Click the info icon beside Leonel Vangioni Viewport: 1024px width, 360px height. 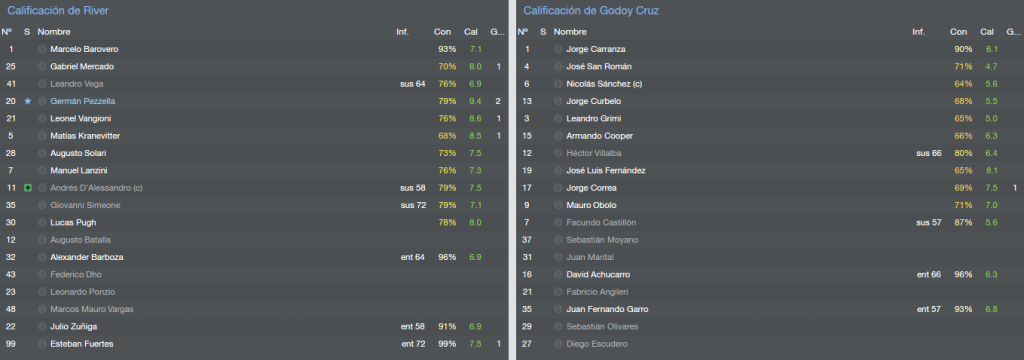pyautogui.click(x=42, y=118)
